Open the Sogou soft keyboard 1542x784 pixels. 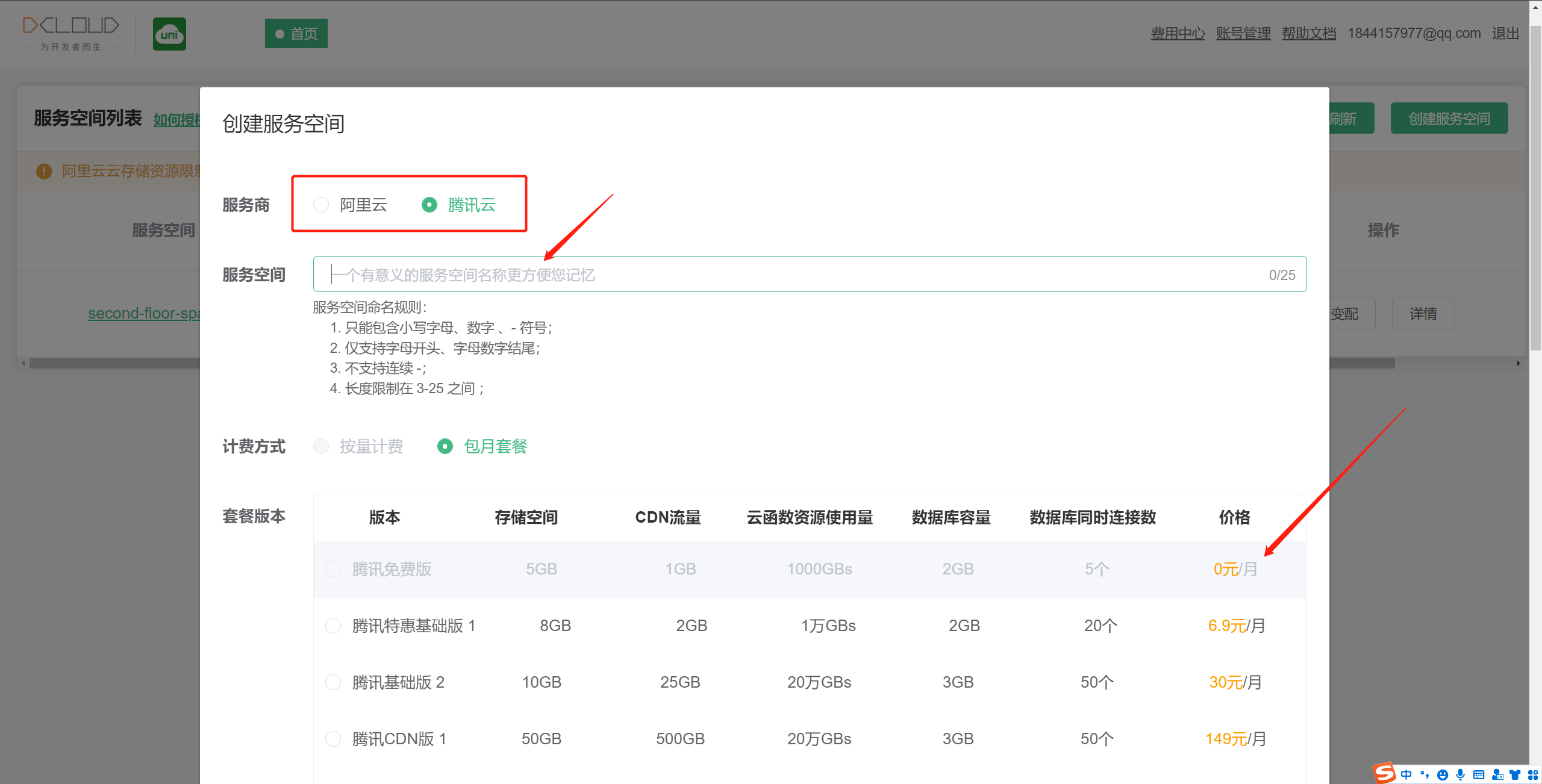1478,775
